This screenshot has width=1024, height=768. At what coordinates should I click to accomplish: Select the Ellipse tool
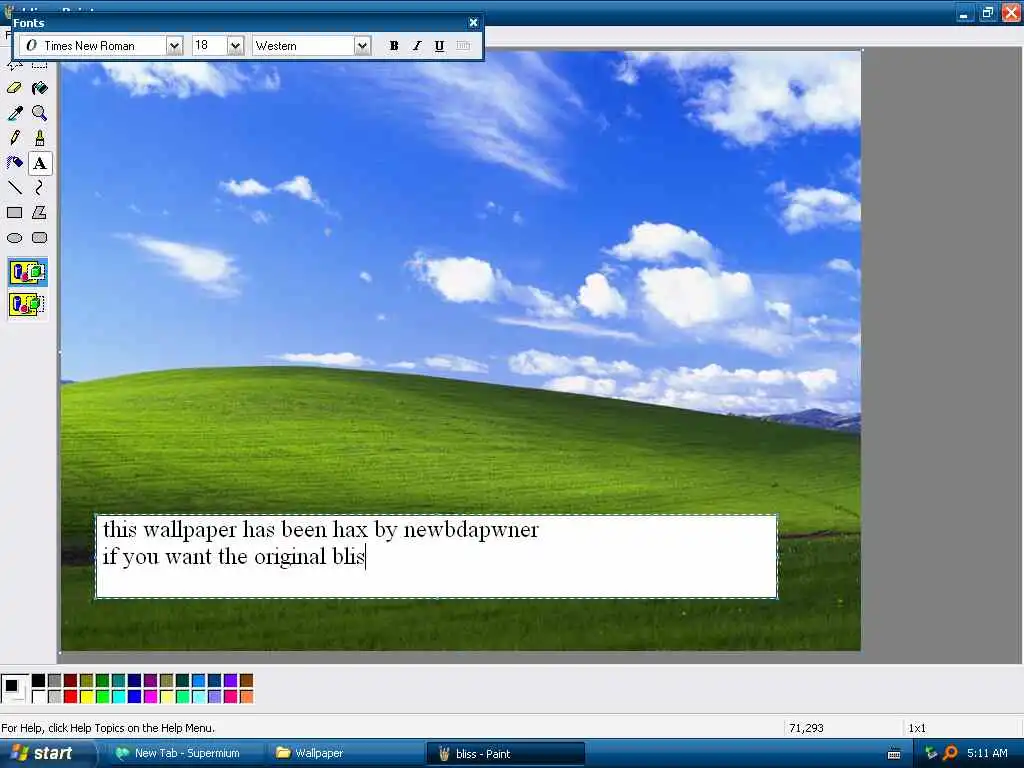pyautogui.click(x=14, y=238)
